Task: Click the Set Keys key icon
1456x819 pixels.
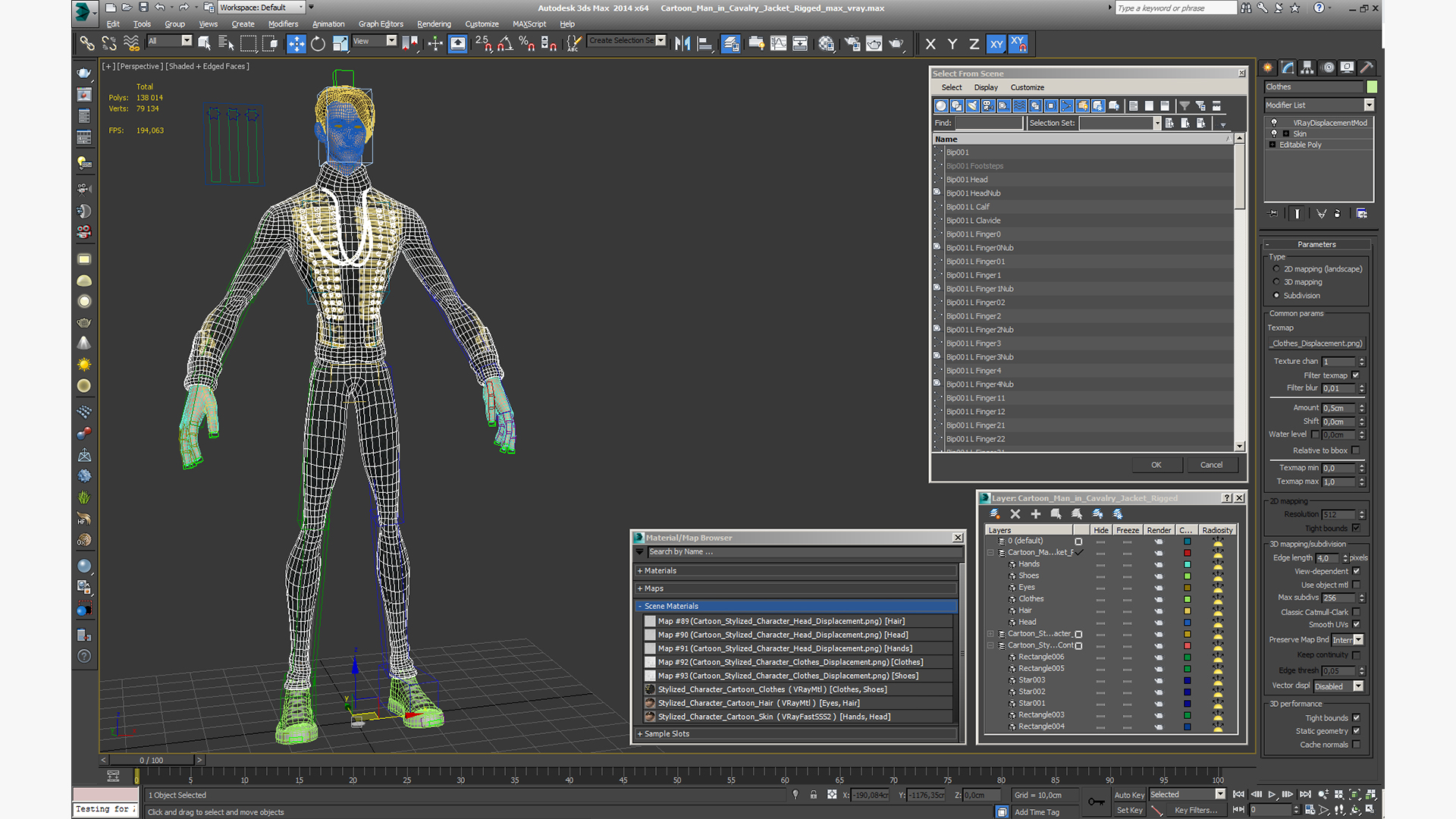Action: 1097,802
